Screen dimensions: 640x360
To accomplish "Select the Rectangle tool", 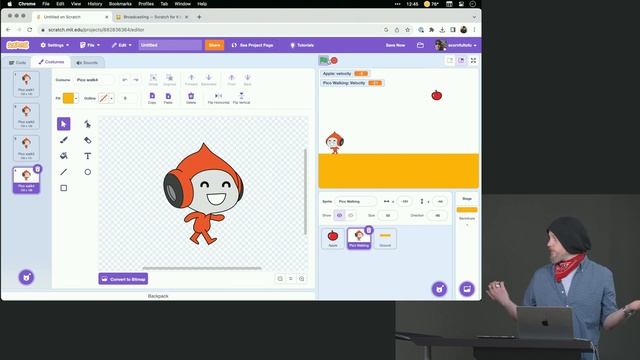I will [64, 188].
